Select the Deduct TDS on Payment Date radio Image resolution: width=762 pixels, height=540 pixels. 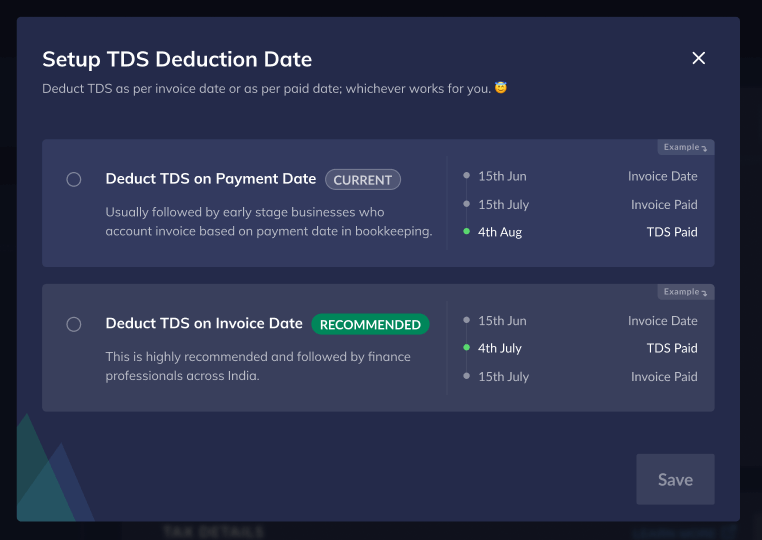[74, 180]
